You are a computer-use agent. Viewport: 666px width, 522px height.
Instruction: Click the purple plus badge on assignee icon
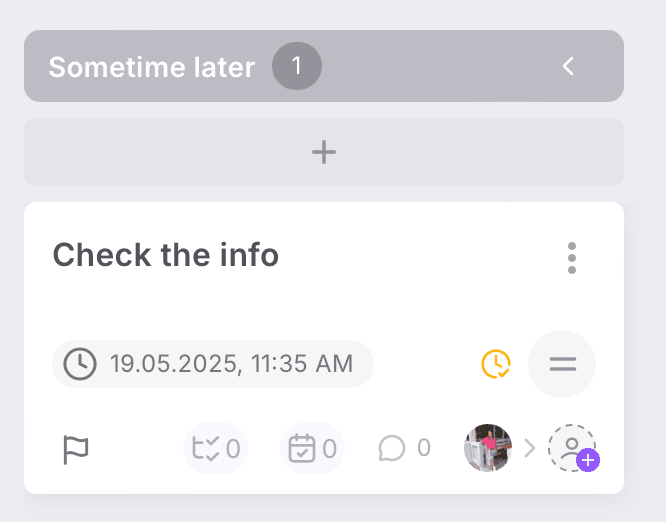pyautogui.click(x=588, y=461)
